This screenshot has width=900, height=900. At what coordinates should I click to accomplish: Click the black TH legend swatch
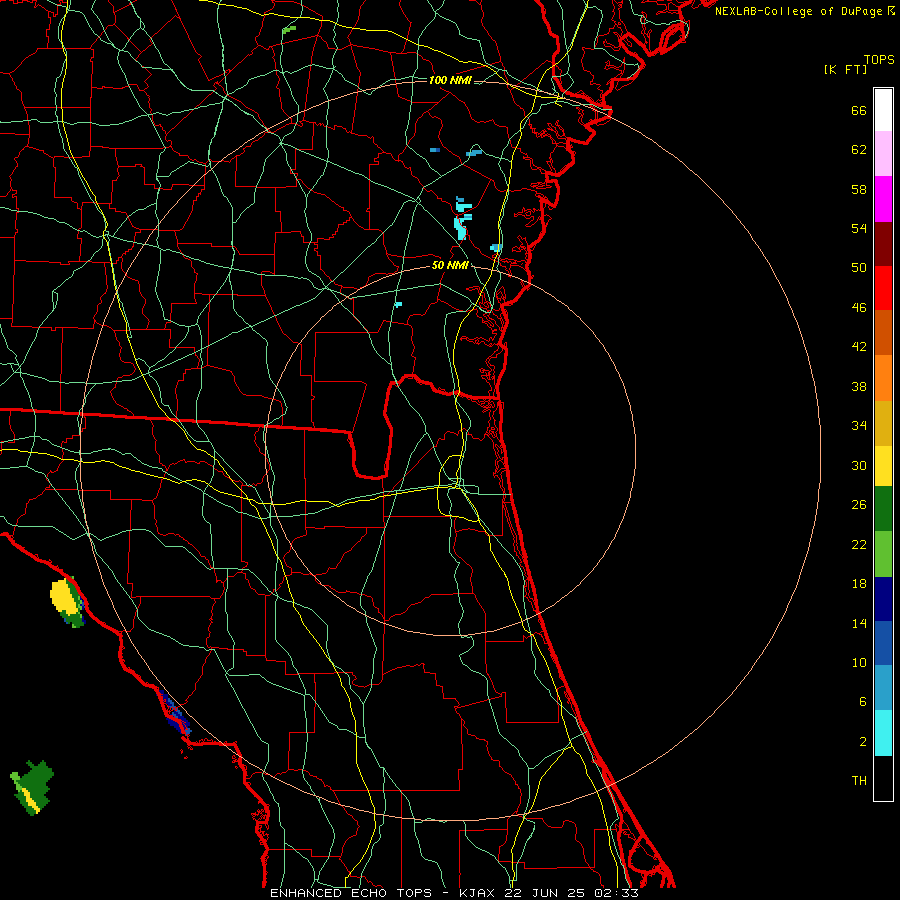pos(883,778)
